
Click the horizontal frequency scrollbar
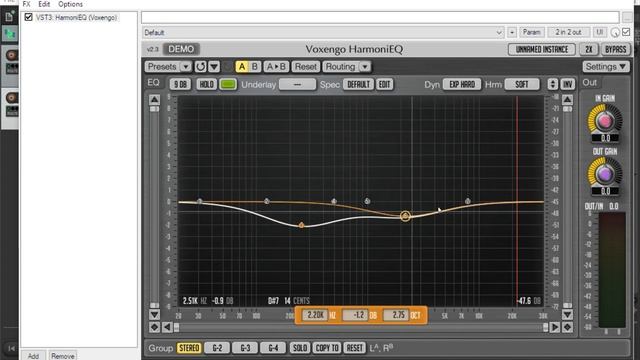coord(361,327)
